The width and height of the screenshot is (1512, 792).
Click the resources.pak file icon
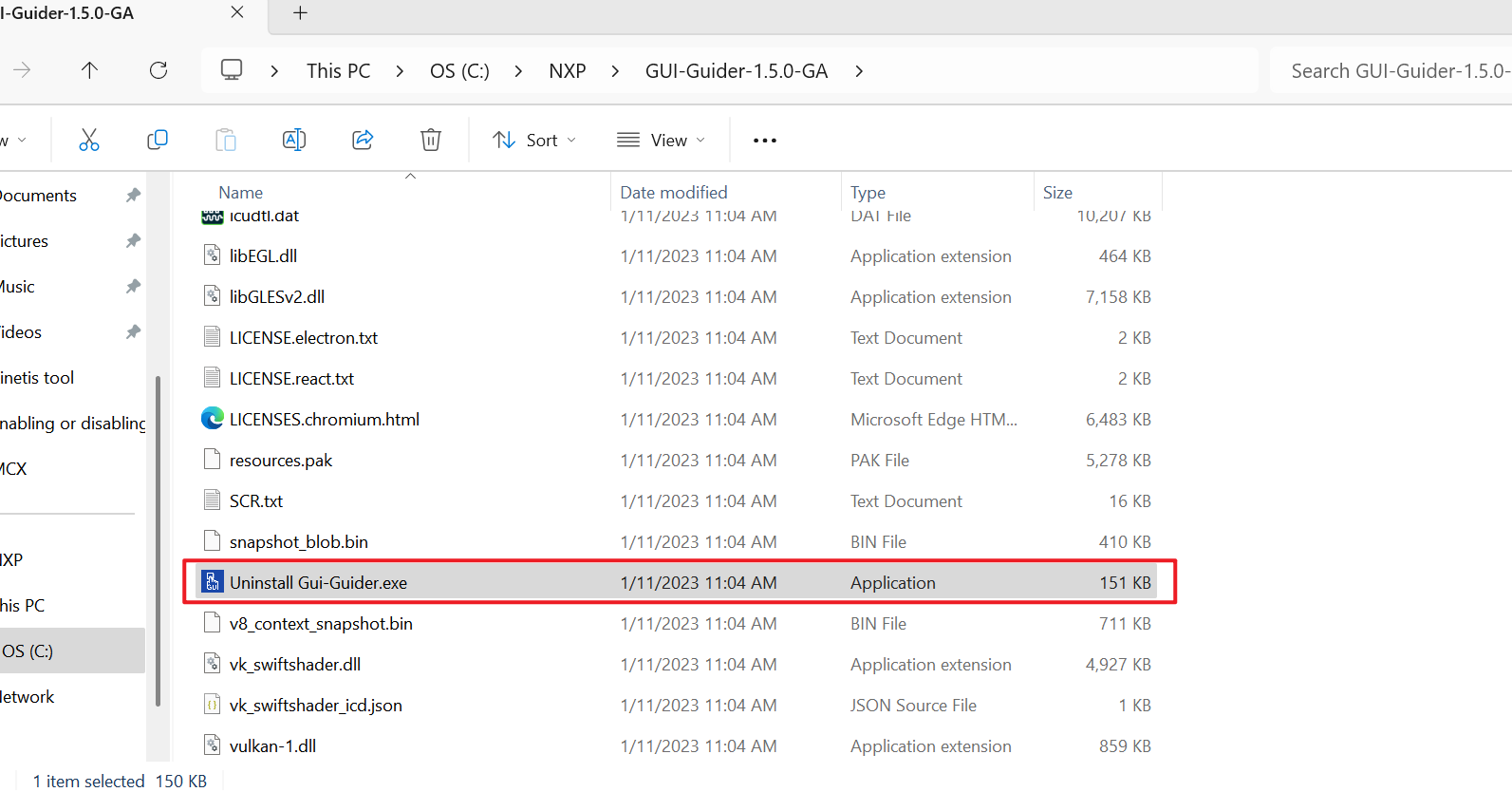tap(213, 459)
